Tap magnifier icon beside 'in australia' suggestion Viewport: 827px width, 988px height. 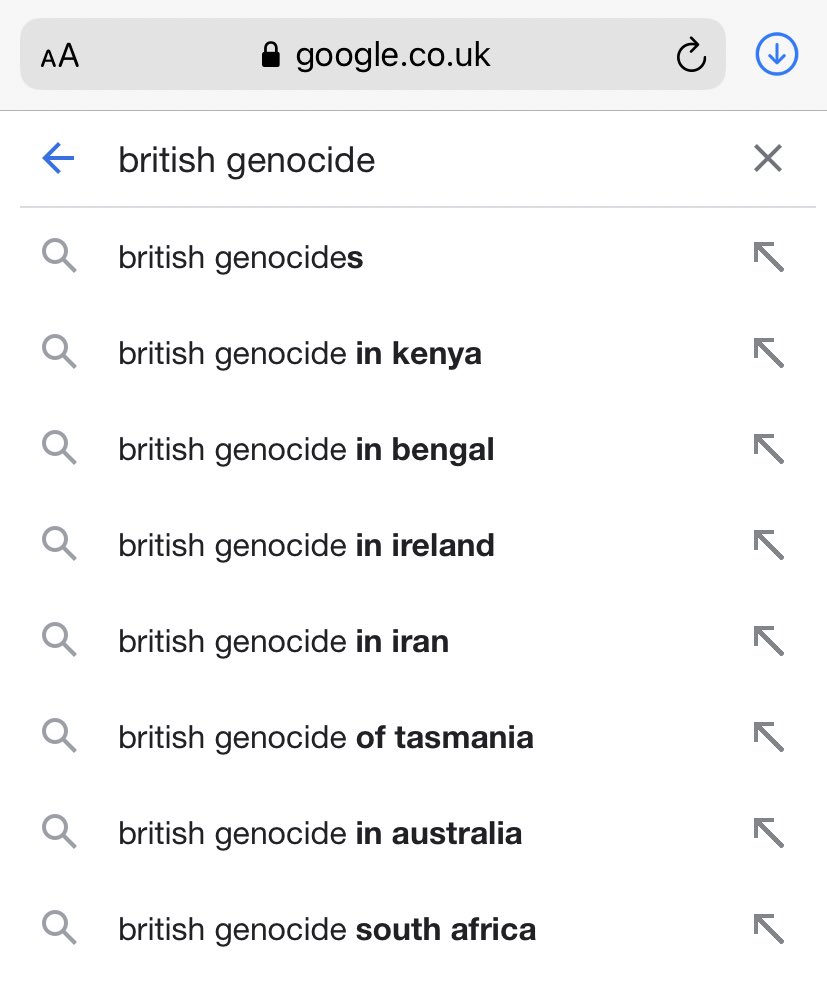click(59, 832)
